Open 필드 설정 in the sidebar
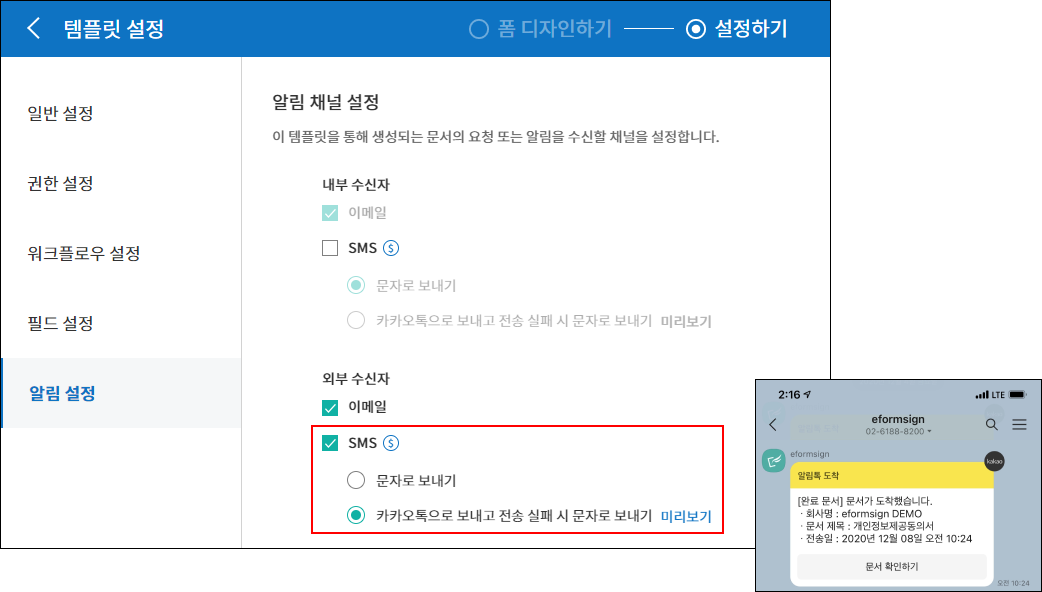 (61, 323)
